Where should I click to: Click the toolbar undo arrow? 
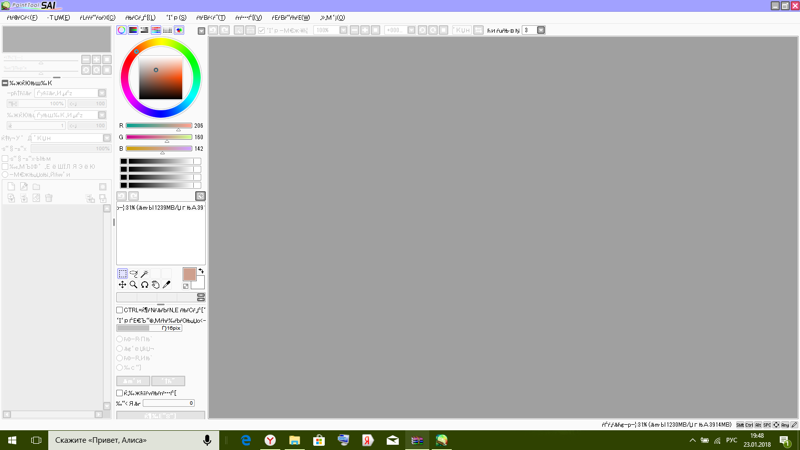tap(213, 30)
